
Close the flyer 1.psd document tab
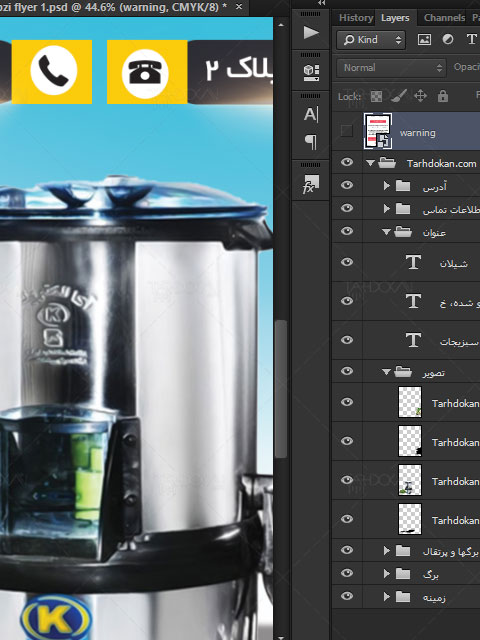click(x=239, y=7)
